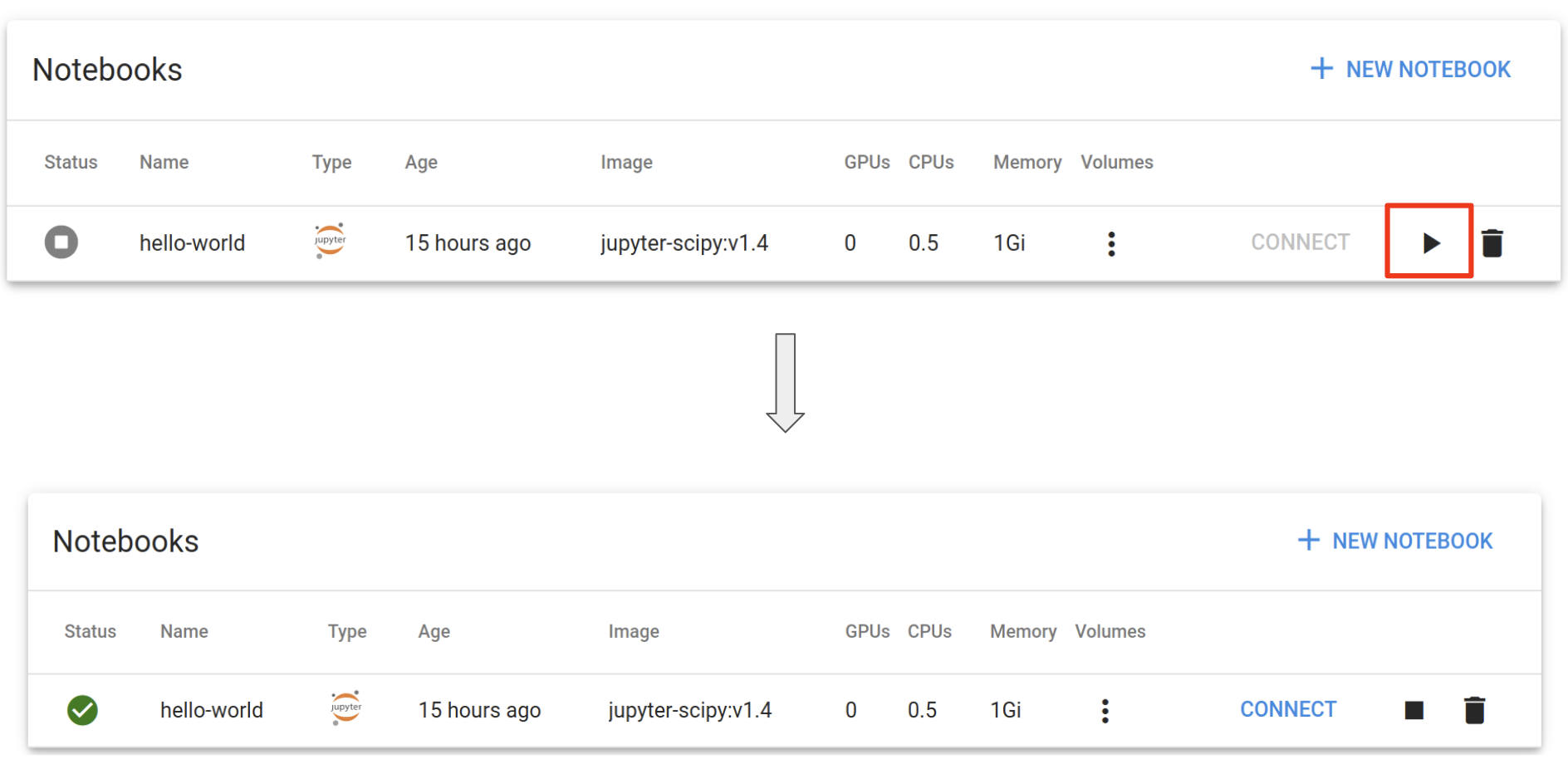Start the stopped hello-world notebook

pos(1430,242)
